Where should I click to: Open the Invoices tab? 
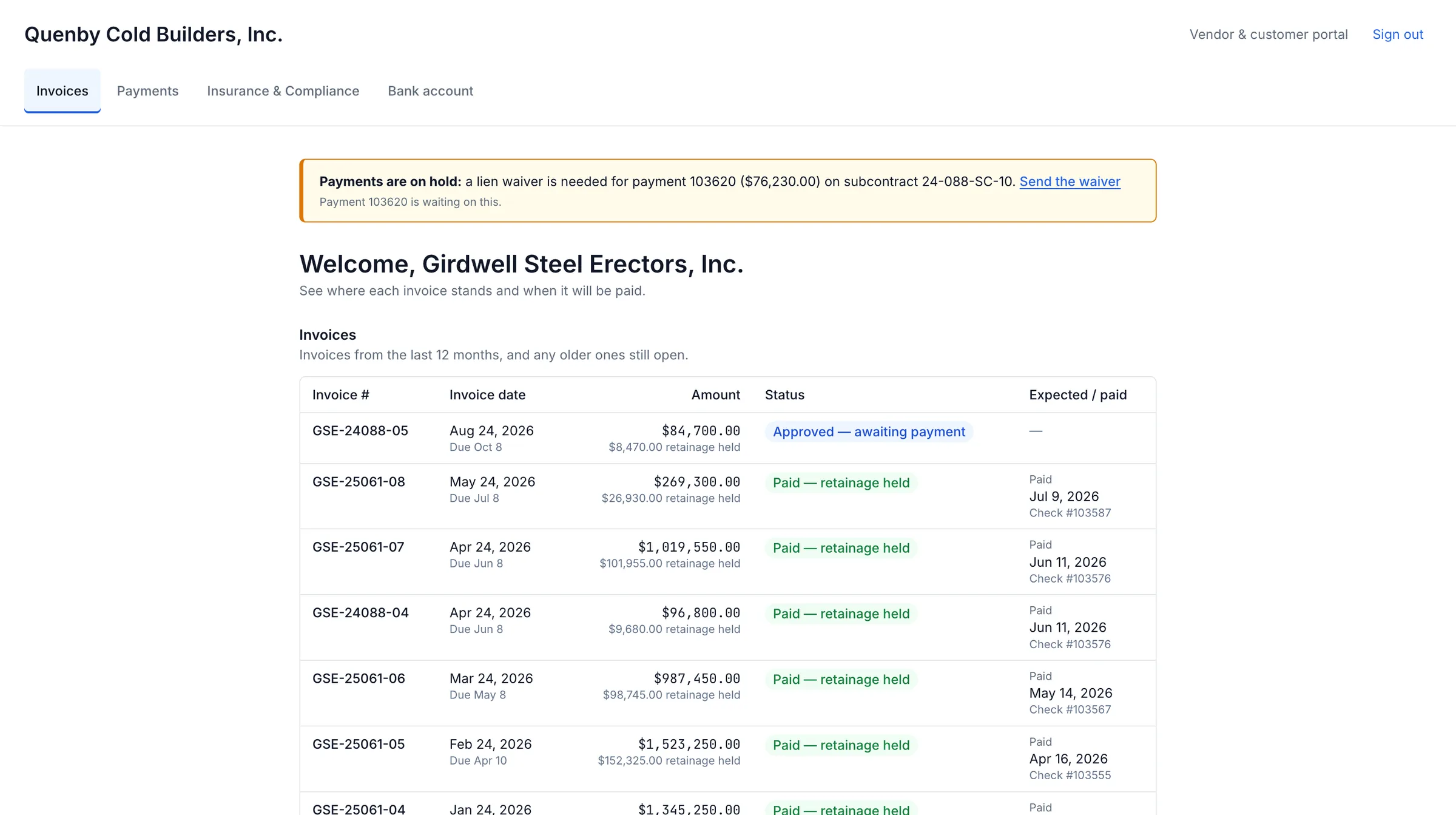click(62, 91)
